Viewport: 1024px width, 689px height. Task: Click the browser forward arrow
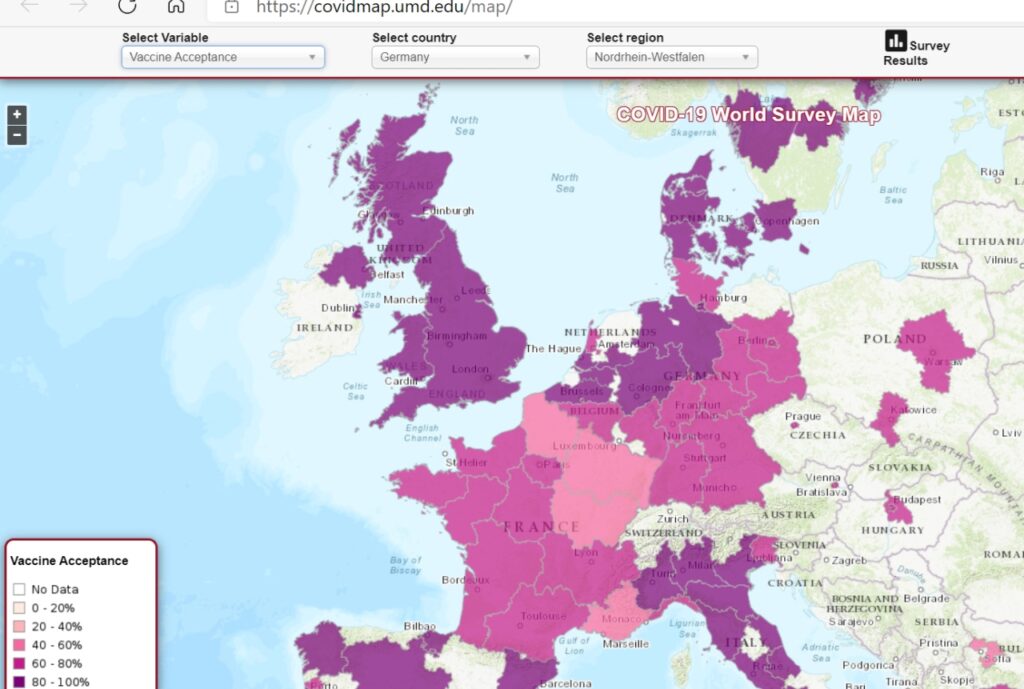[x=78, y=6]
